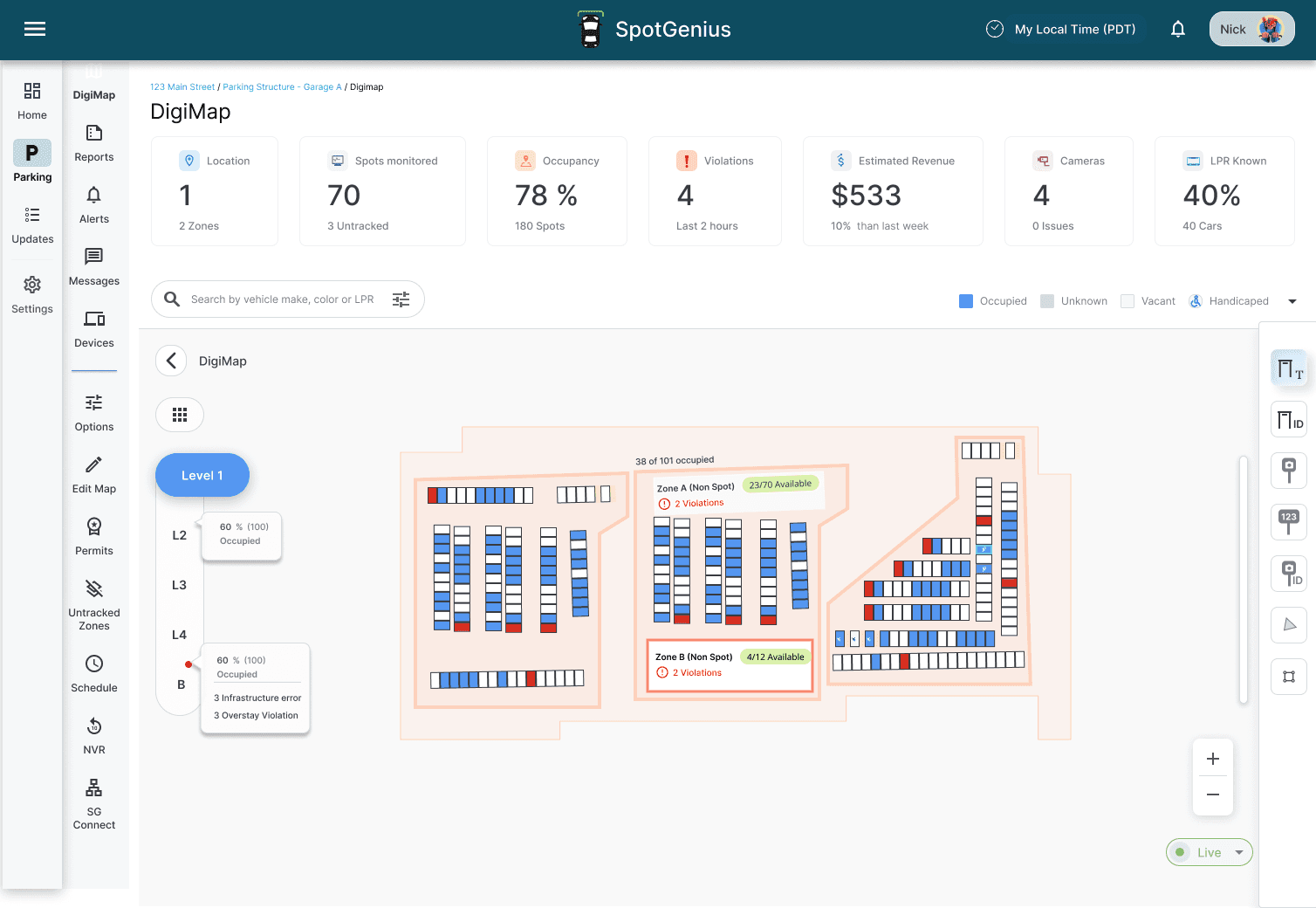Viewport: 1316px width, 908px height.
Task: Switch to level L4
Action: click(179, 635)
